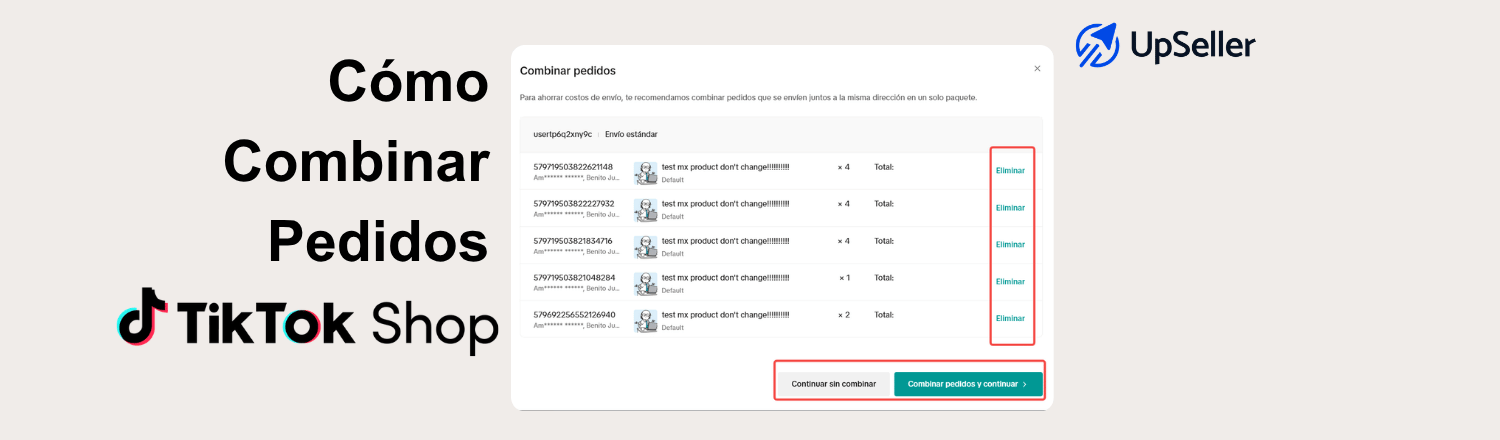Click the TikTok note logo icon
The width and height of the screenshot is (1500, 440).
[141, 317]
